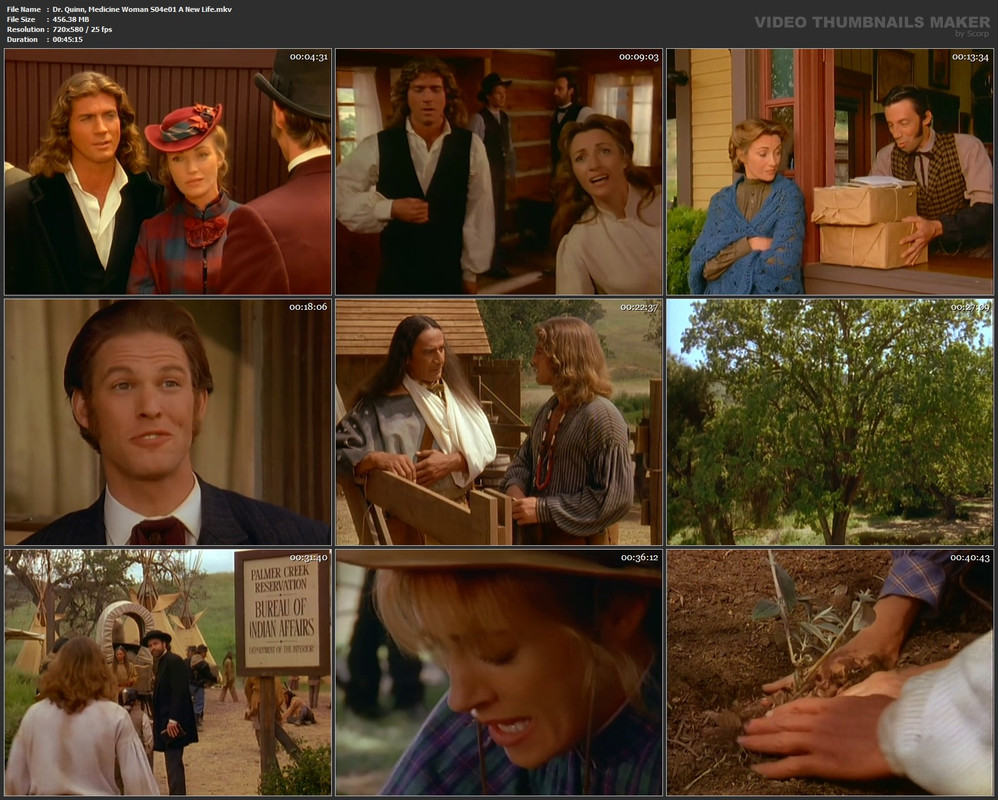Select the frame at 00:22:37
Screen dimensions: 998x800
tap(499, 422)
